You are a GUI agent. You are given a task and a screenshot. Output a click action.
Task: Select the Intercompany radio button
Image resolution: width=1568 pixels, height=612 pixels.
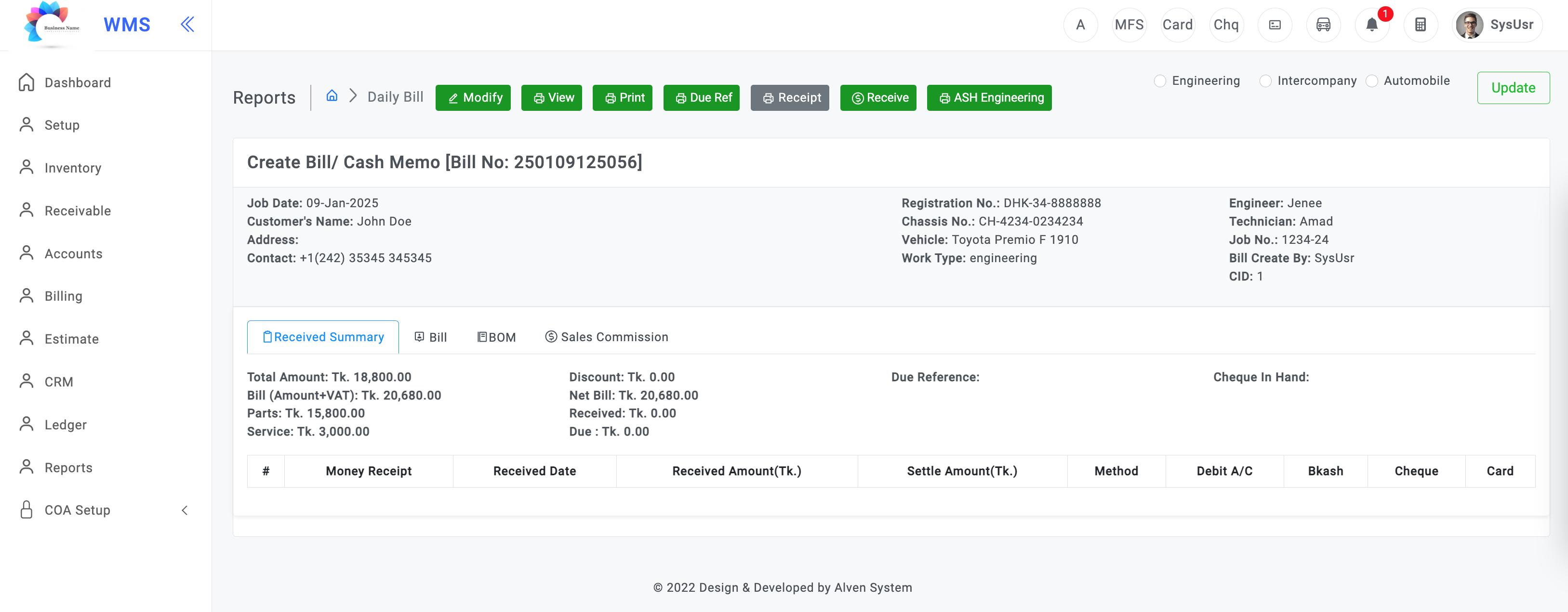[x=1265, y=81]
